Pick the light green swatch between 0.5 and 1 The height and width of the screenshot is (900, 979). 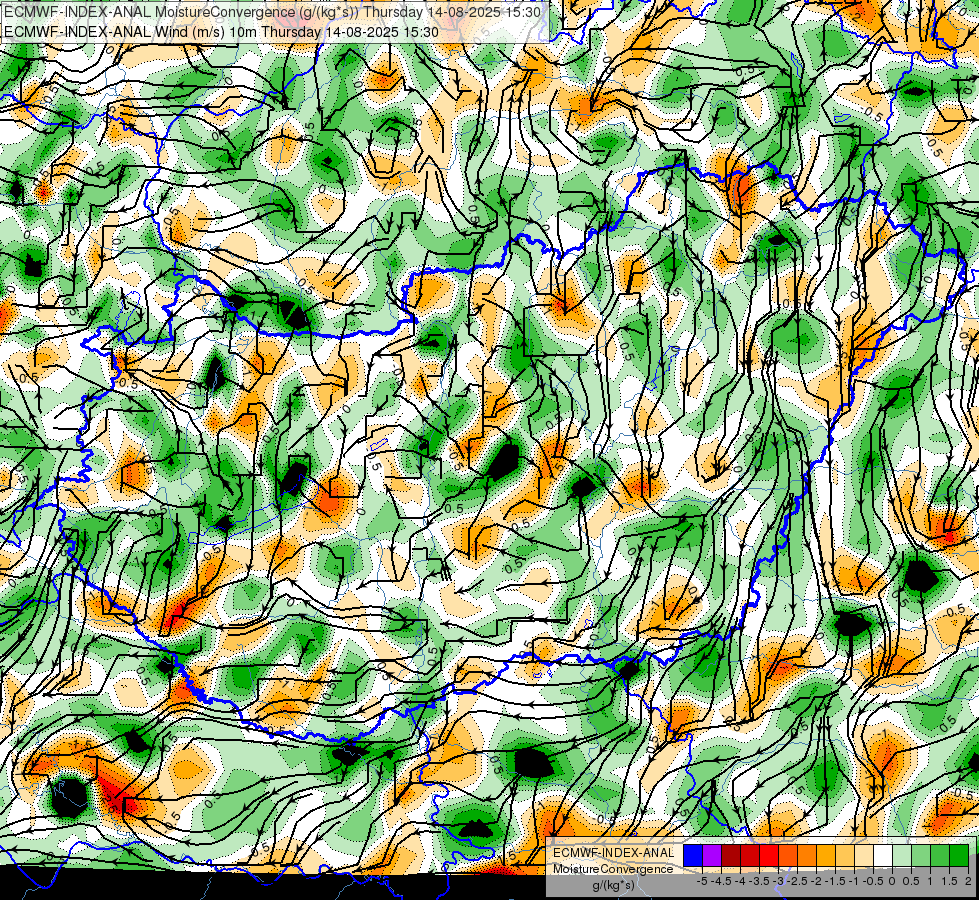(920, 856)
